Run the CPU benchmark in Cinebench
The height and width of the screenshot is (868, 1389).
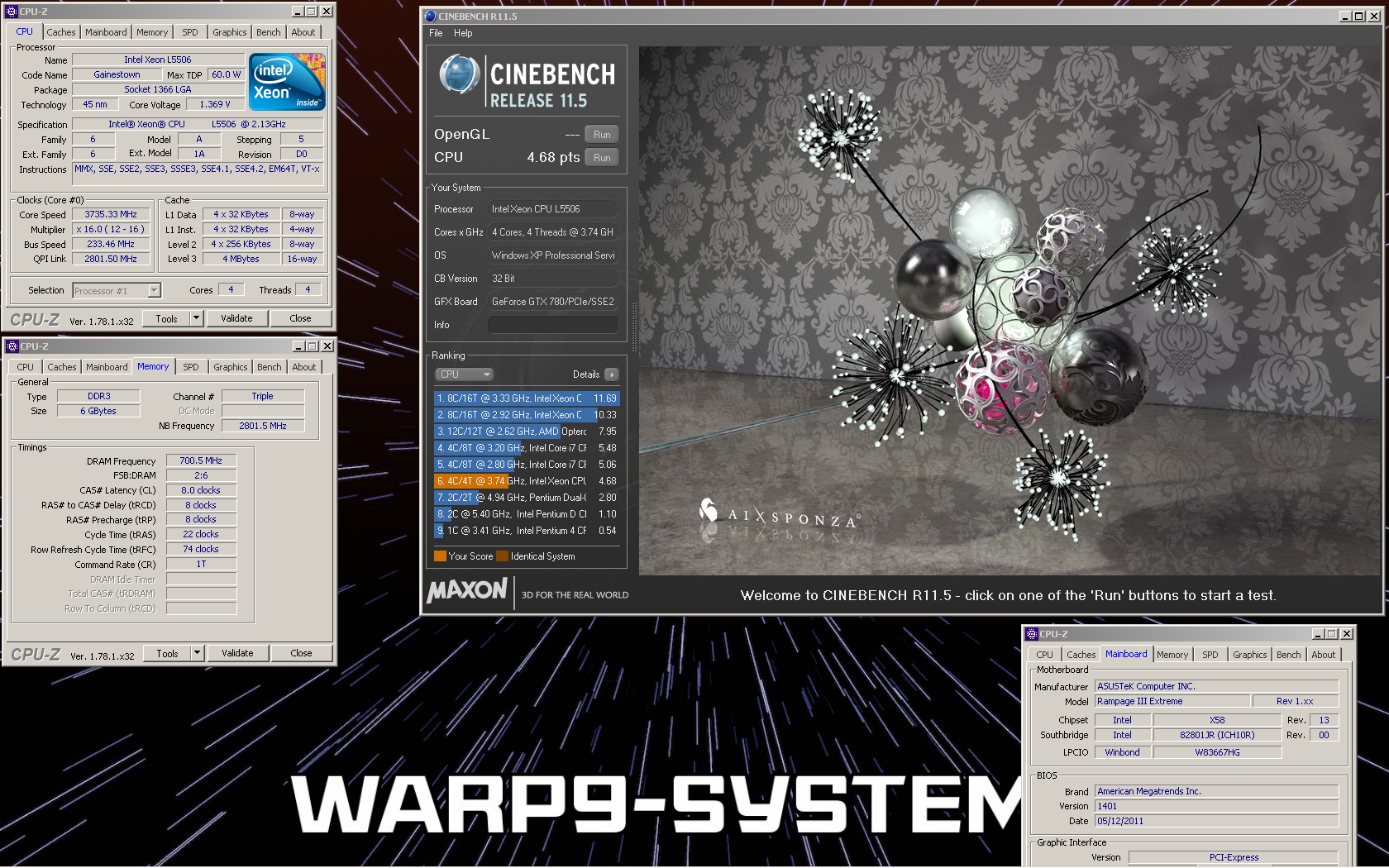(602, 158)
